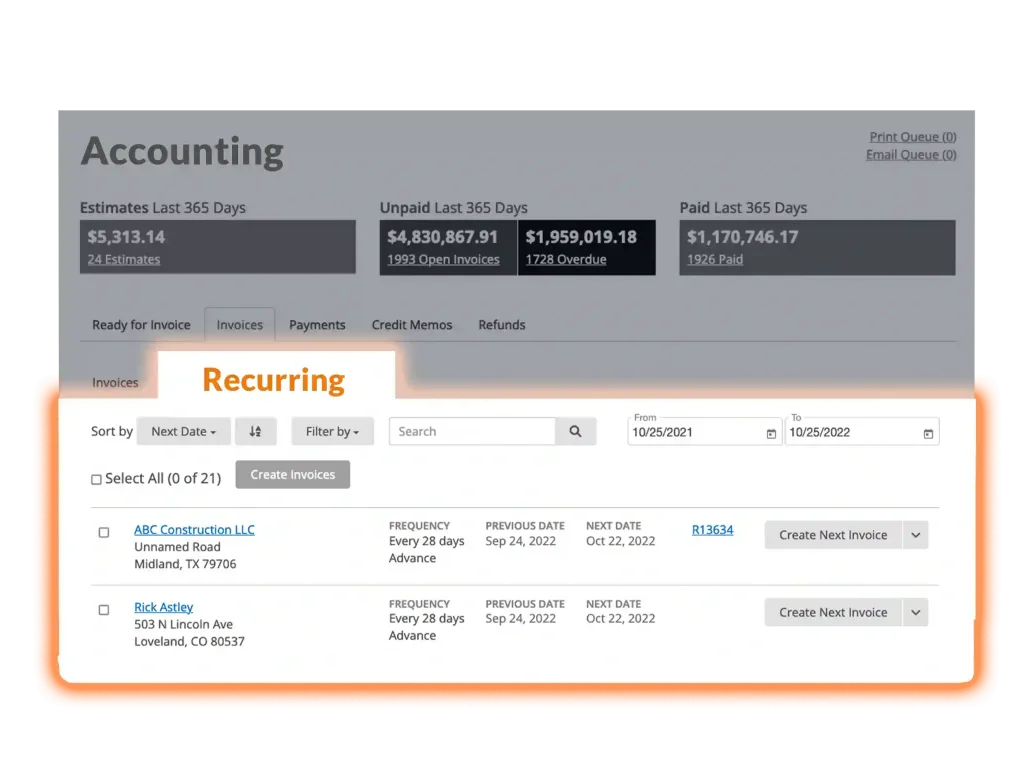1024x759 pixels.
Task: Click the $1,170,746.17 paid amount
Action: click(743, 237)
